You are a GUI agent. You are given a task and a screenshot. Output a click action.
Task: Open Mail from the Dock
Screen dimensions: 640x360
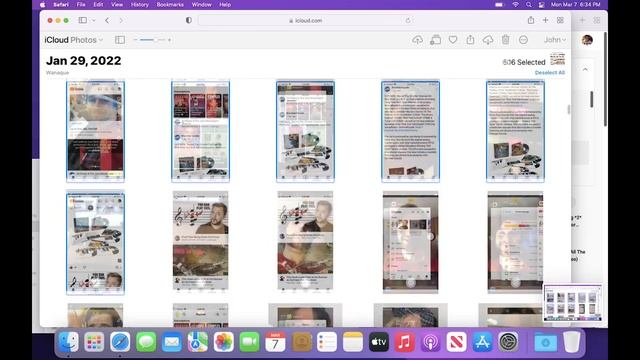pyautogui.click(x=171, y=342)
